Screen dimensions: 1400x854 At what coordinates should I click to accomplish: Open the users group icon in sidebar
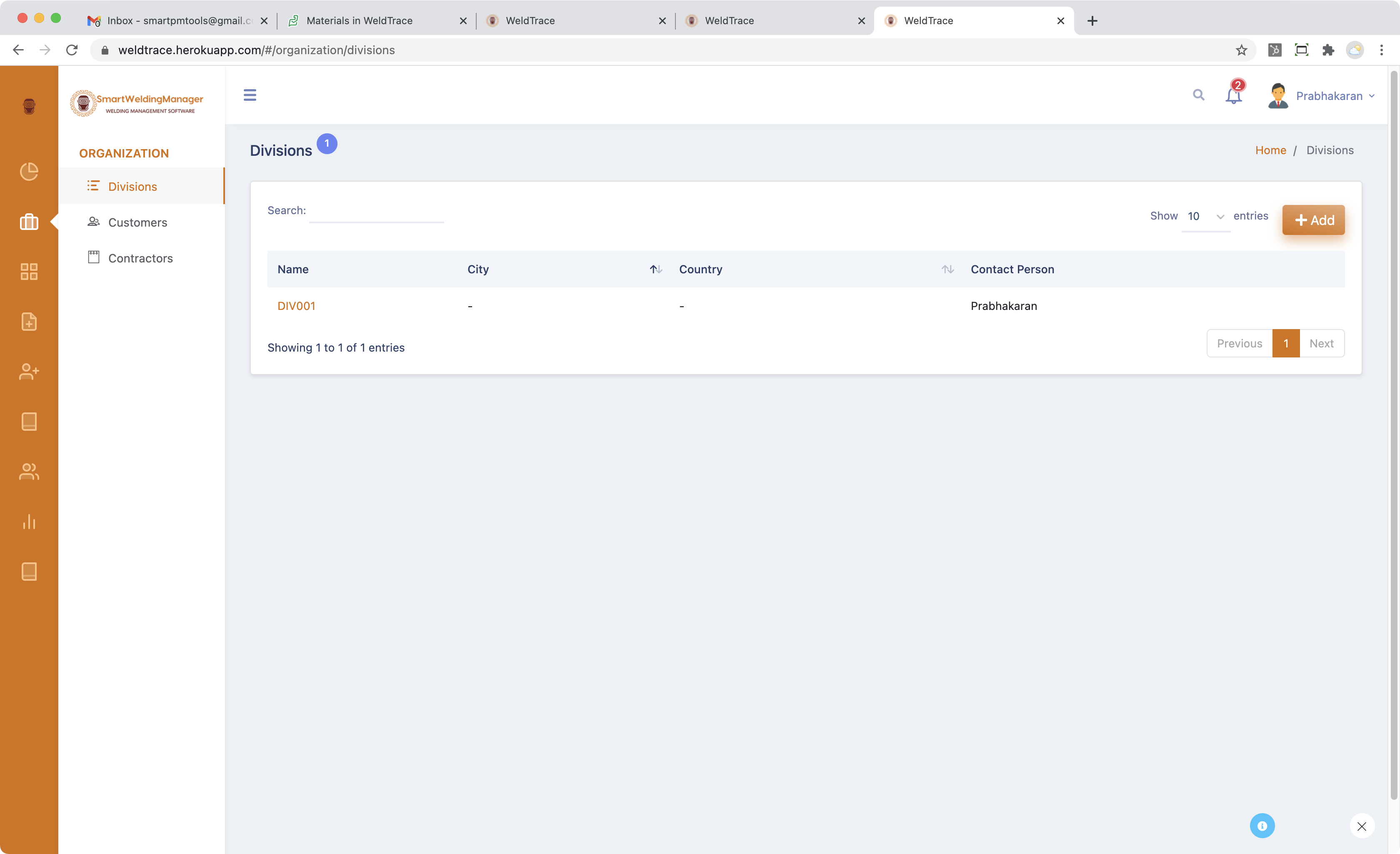[x=29, y=472]
